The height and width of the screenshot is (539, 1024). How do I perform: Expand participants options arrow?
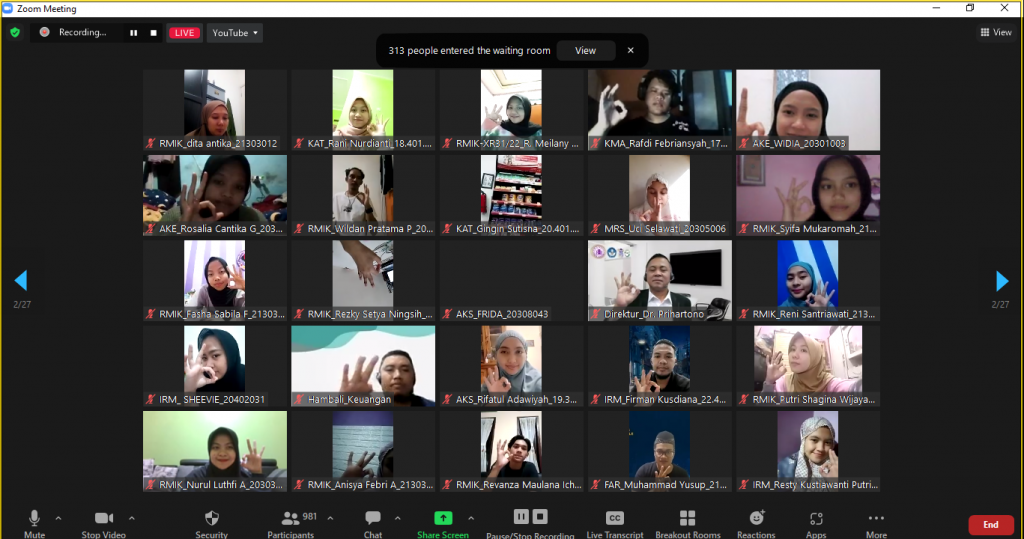click(x=330, y=518)
